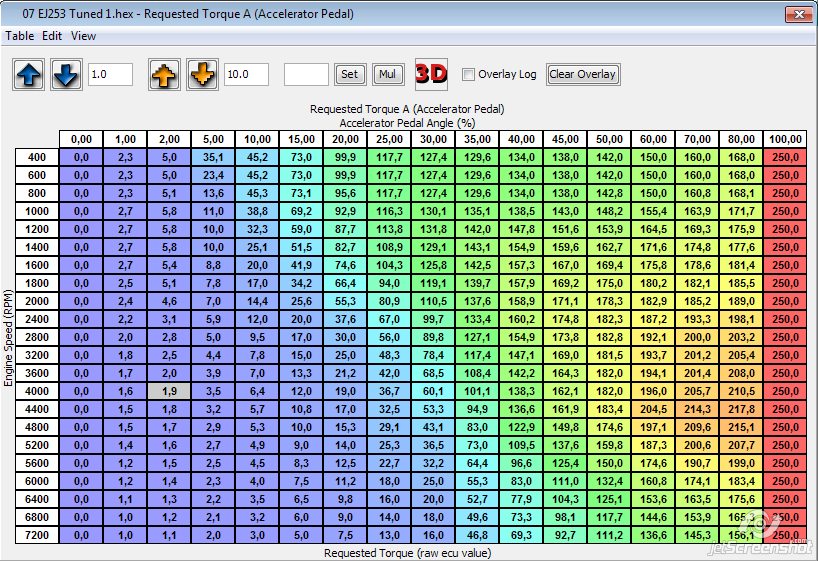Viewport: 818px width, 561px height.
Task: Select cell 36,5 in the 5200 RPM row
Action: tap(433, 445)
